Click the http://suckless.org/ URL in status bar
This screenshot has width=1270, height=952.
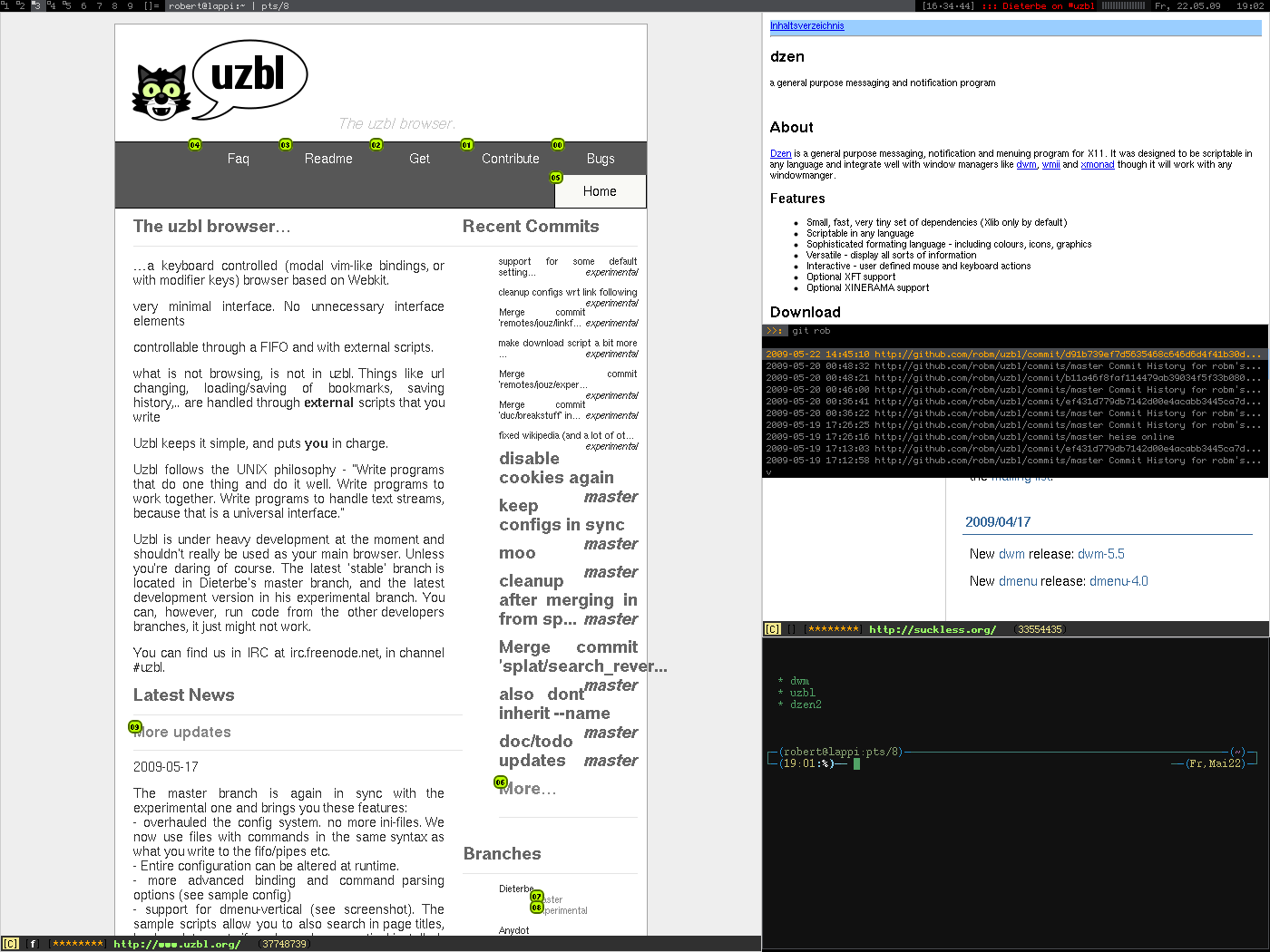(933, 629)
